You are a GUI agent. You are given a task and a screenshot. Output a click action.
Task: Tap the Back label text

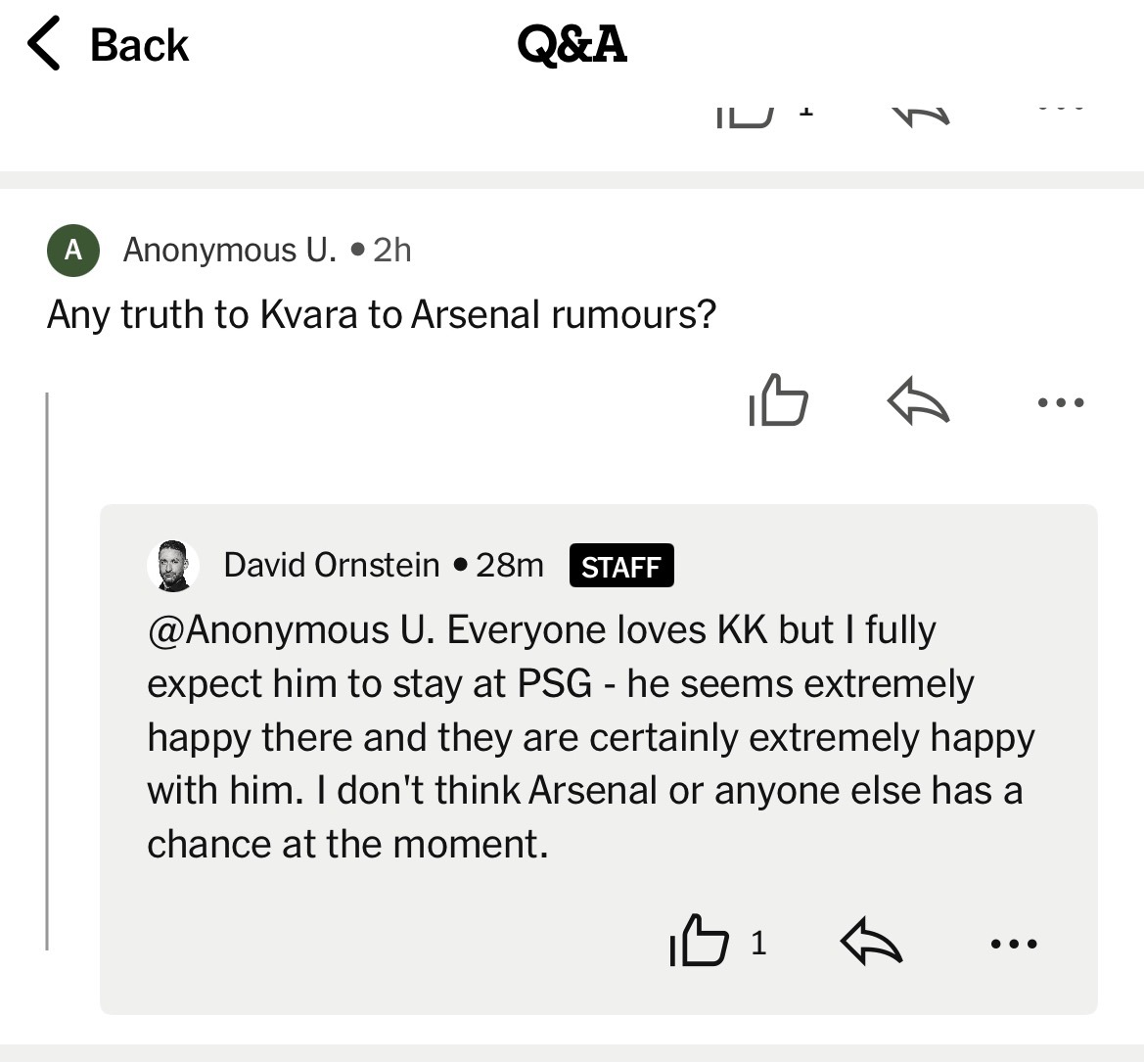point(139,45)
